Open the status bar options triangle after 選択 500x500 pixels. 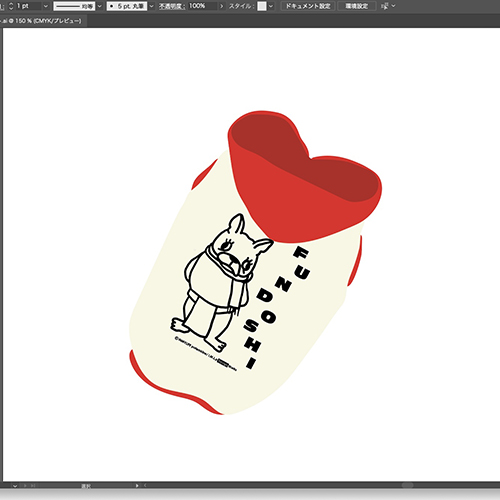(137, 486)
